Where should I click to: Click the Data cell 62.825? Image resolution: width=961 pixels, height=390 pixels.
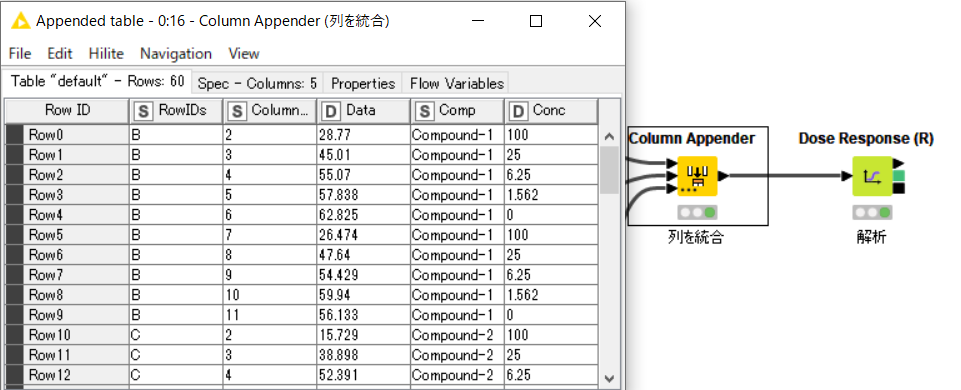point(363,215)
